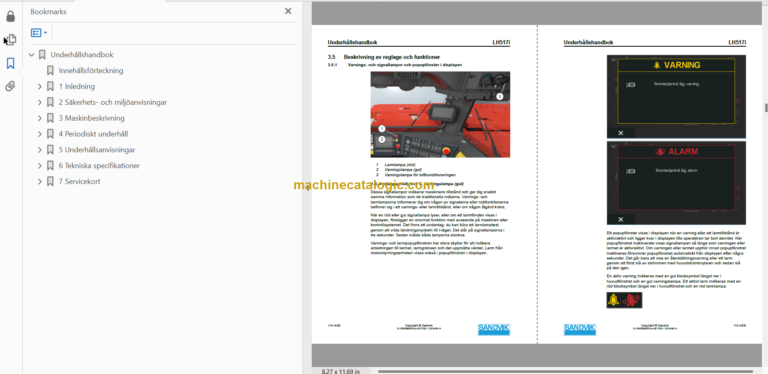Collapse the Underhållshandbok root bookmark
Image resolution: width=768 pixels, height=374 pixels.
click(32, 55)
